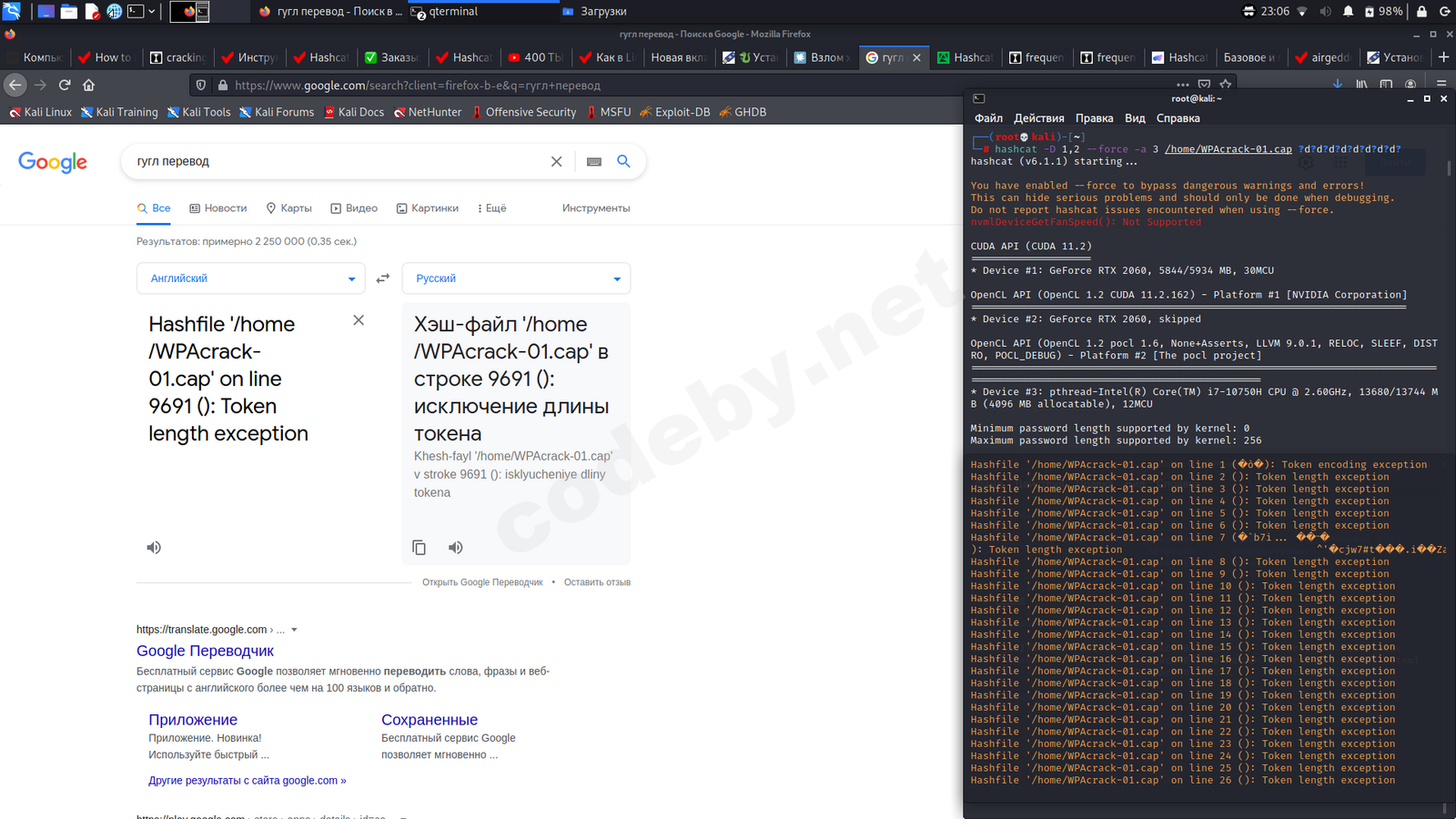
Task: Switch to the Загрузки taskbar window
Action: point(595,11)
